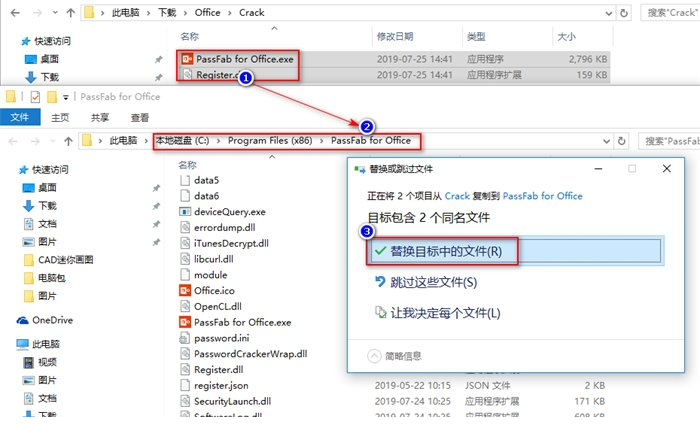Choose 让我决定每个文件(L) option
The image size is (700, 433).
445,313
